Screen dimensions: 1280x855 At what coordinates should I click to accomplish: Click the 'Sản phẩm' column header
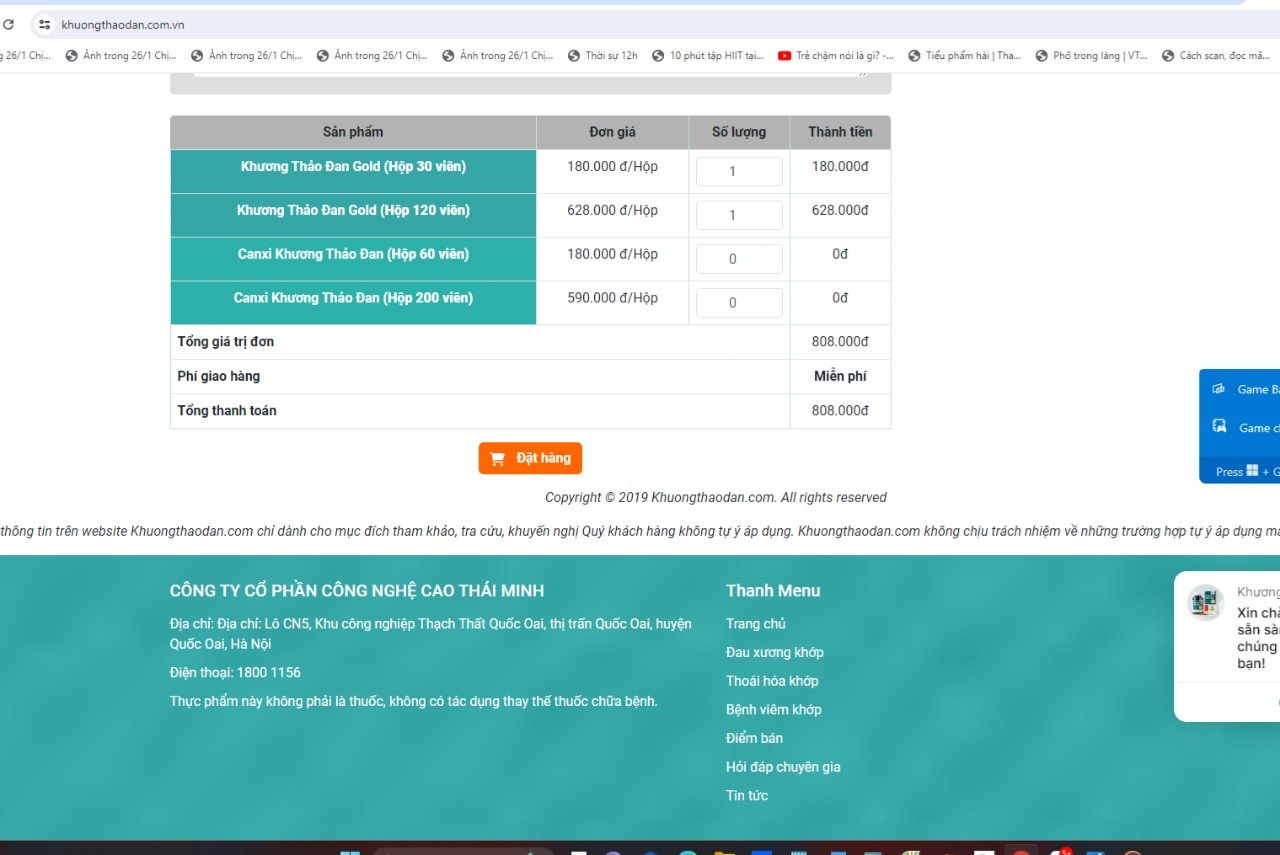353,132
